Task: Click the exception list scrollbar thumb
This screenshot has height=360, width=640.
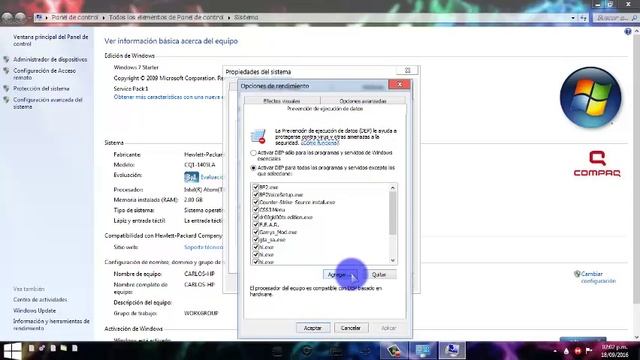Action: (393, 213)
